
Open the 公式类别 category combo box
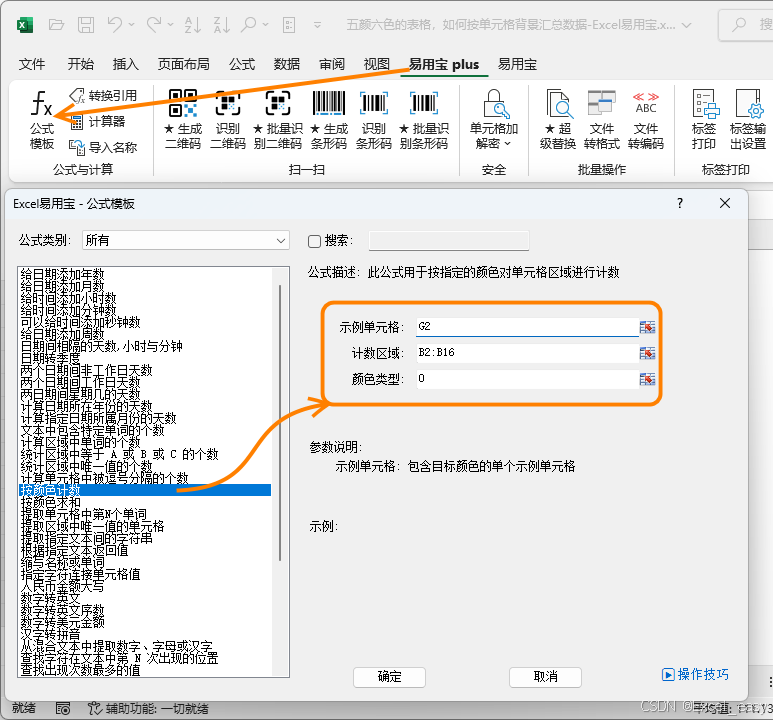(x=185, y=240)
